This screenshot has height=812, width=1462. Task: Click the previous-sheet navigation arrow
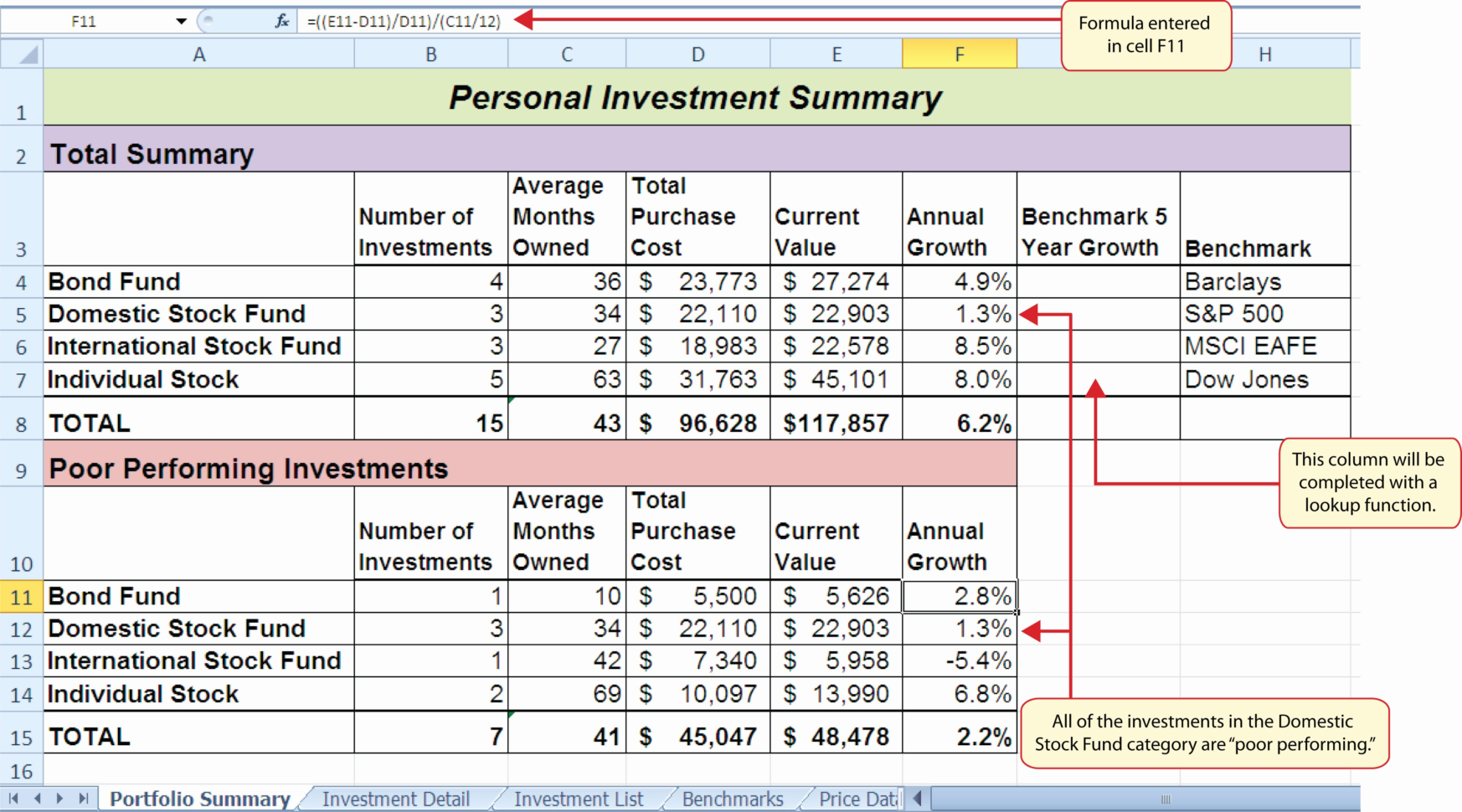pos(38,798)
